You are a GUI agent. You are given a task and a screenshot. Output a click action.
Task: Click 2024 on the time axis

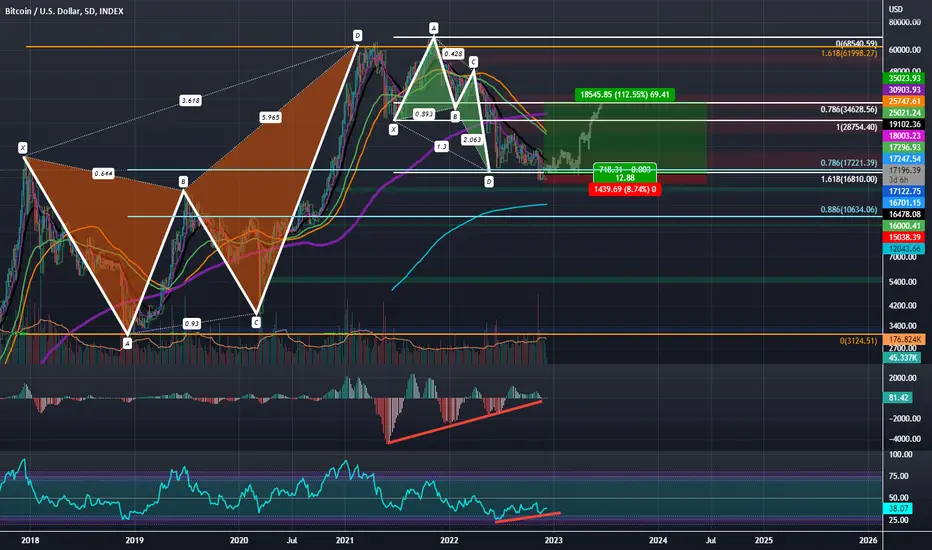[658, 540]
